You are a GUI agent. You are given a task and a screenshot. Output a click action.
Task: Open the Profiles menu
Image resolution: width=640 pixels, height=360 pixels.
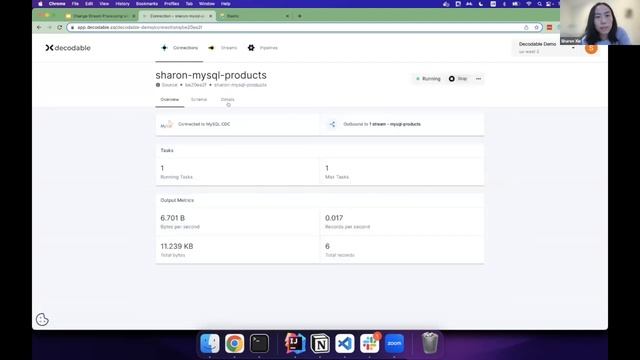(x=171, y=4)
